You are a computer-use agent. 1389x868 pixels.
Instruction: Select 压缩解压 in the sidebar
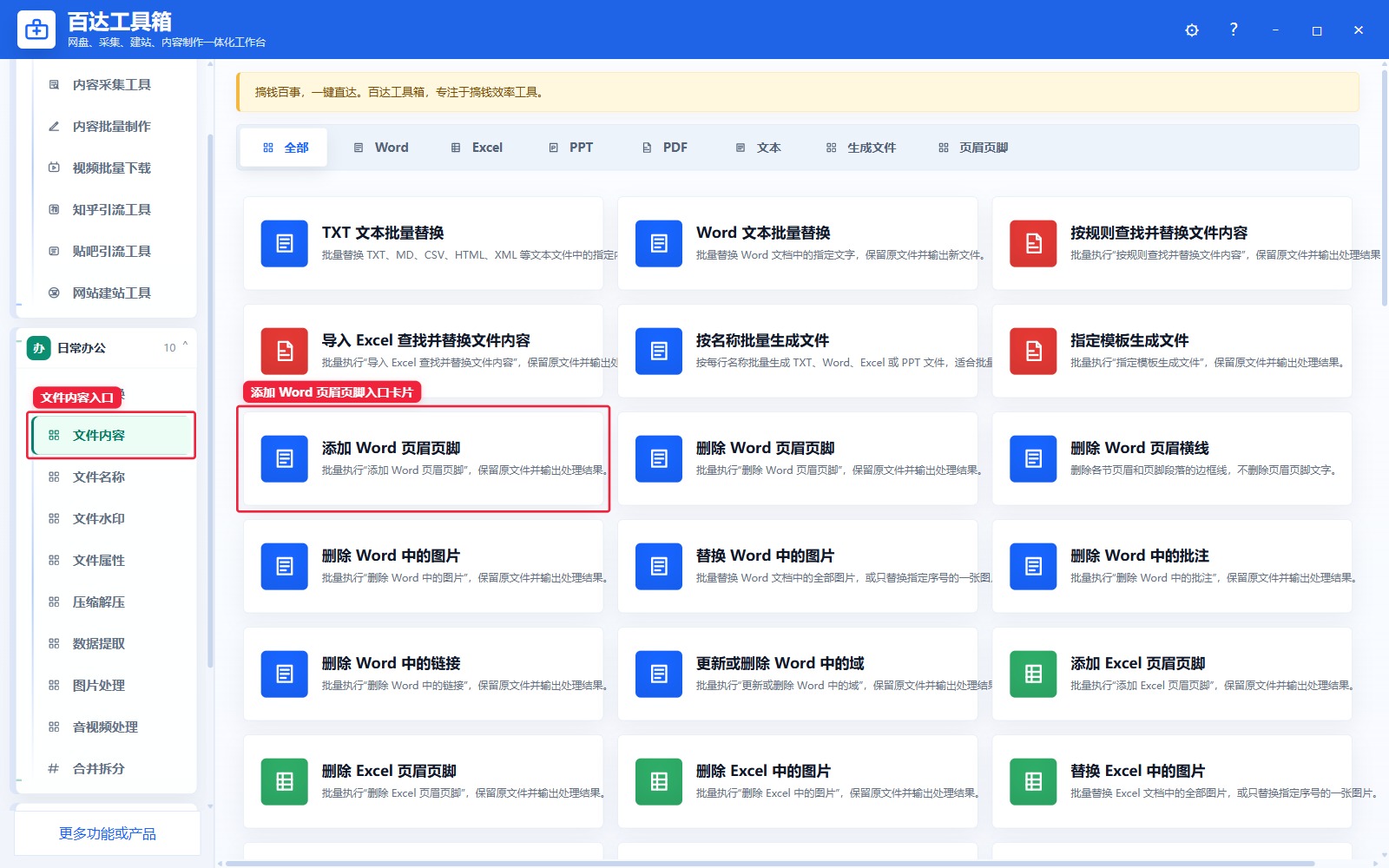click(x=111, y=602)
